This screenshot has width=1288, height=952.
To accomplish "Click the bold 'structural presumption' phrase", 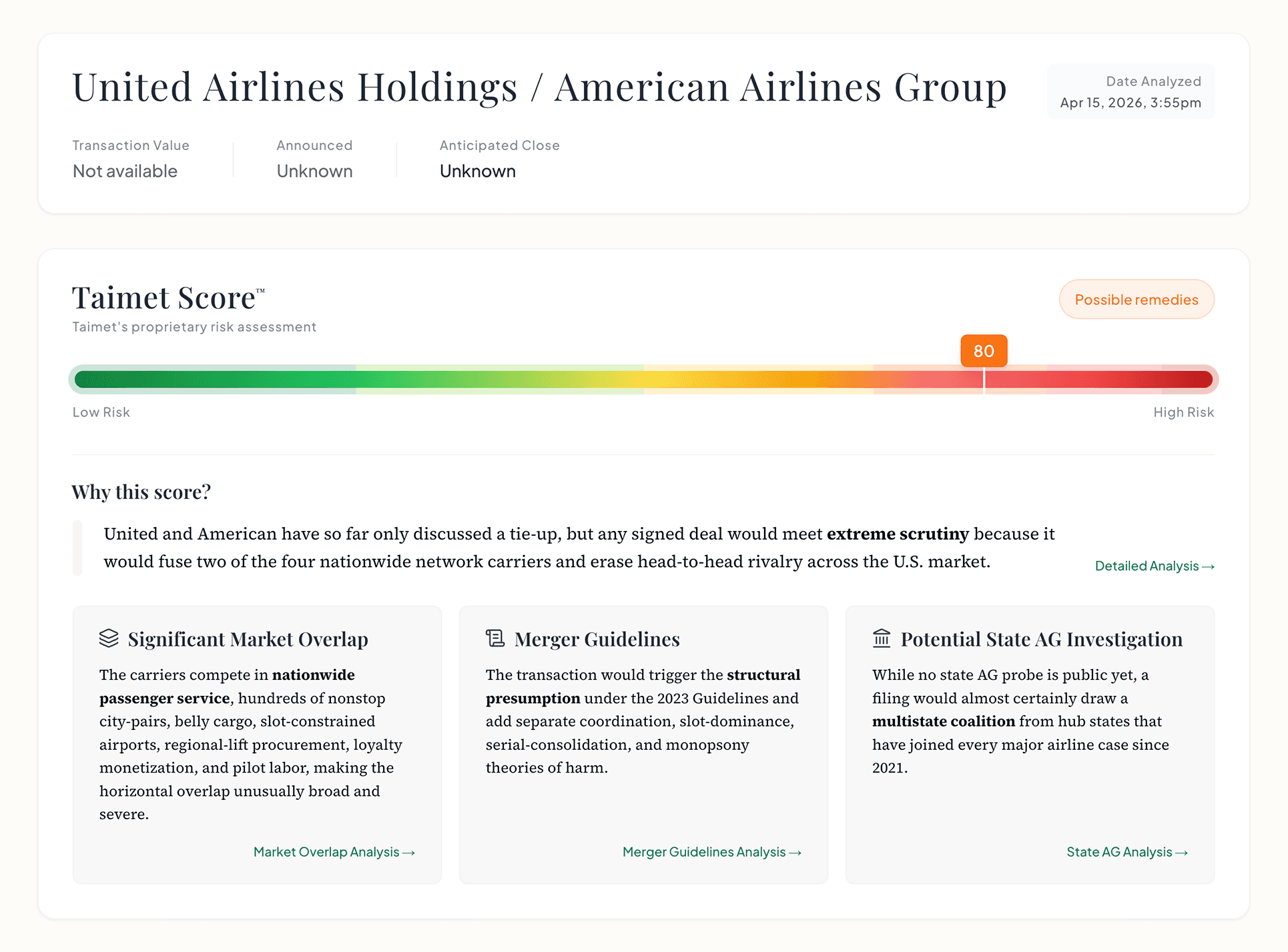I will coord(643,686).
